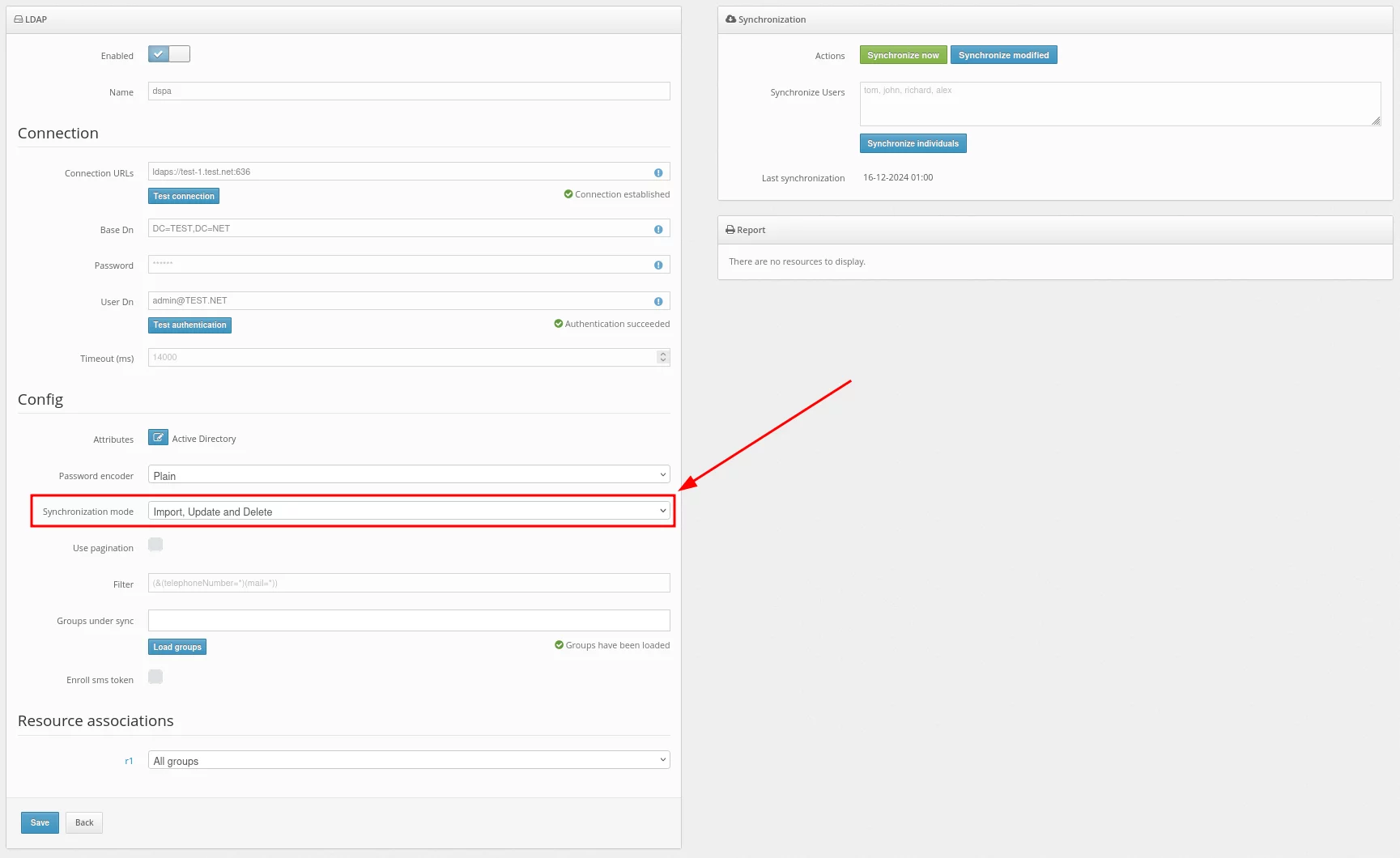Click the Resource associations heading
The height and width of the screenshot is (858, 1400).
[x=96, y=720]
